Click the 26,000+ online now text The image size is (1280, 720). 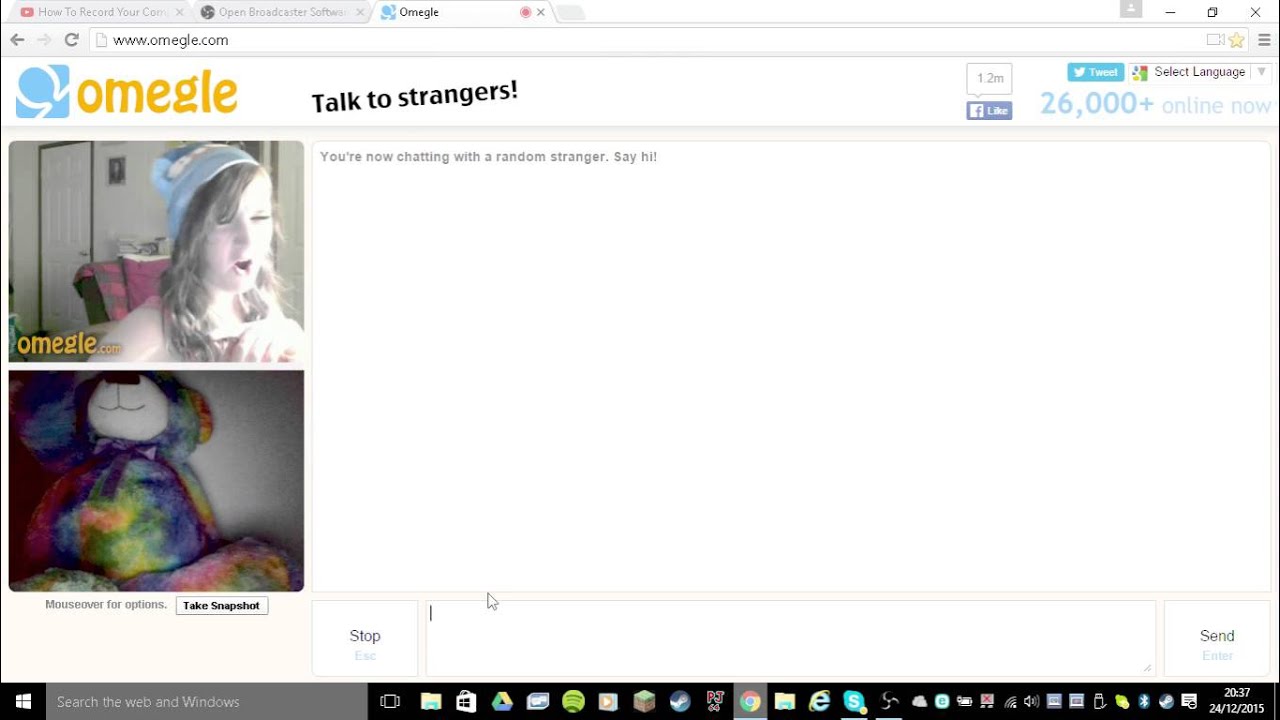pos(1155,104)
